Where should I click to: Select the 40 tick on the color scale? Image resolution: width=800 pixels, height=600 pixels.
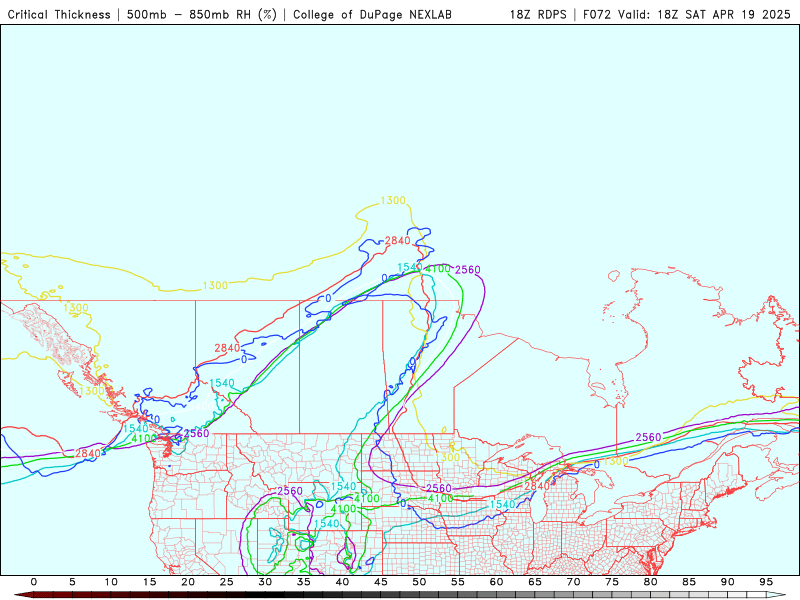(342, 582)
